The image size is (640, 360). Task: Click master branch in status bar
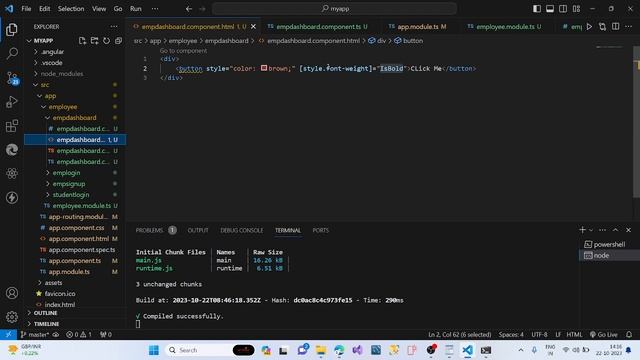[x=35, y=334]
